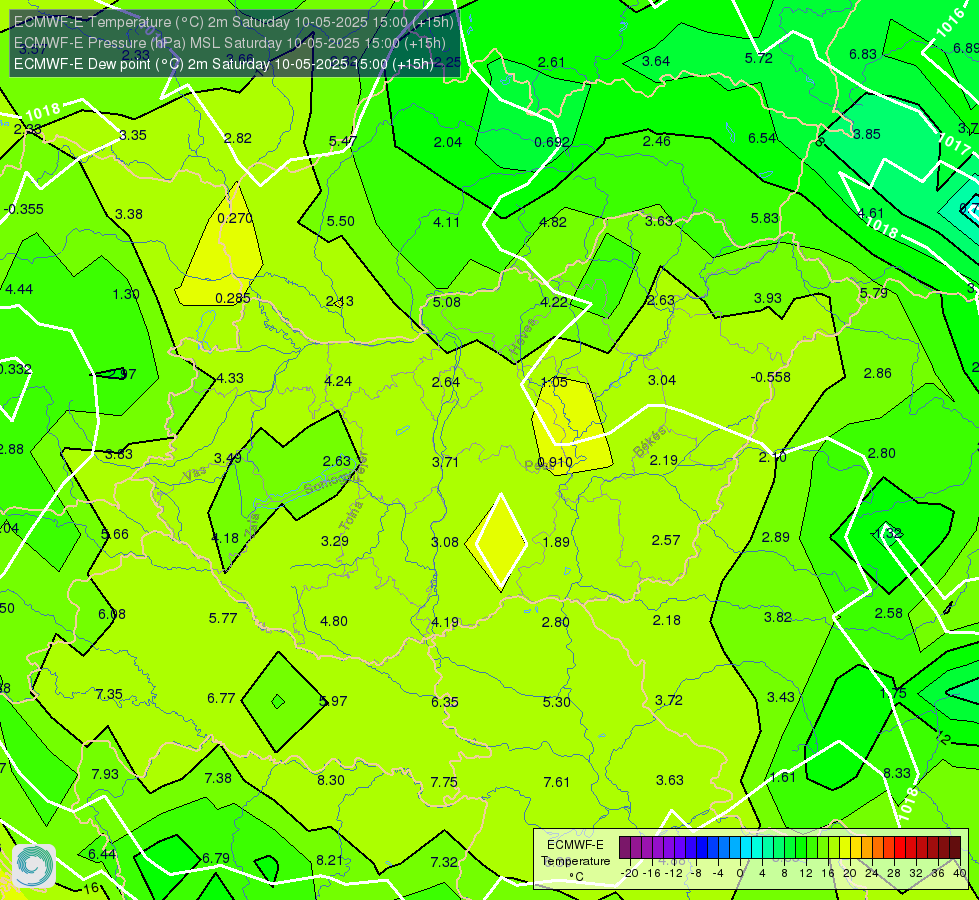Click the dew point value 1.89
The image size is (979, 900).
556,541
